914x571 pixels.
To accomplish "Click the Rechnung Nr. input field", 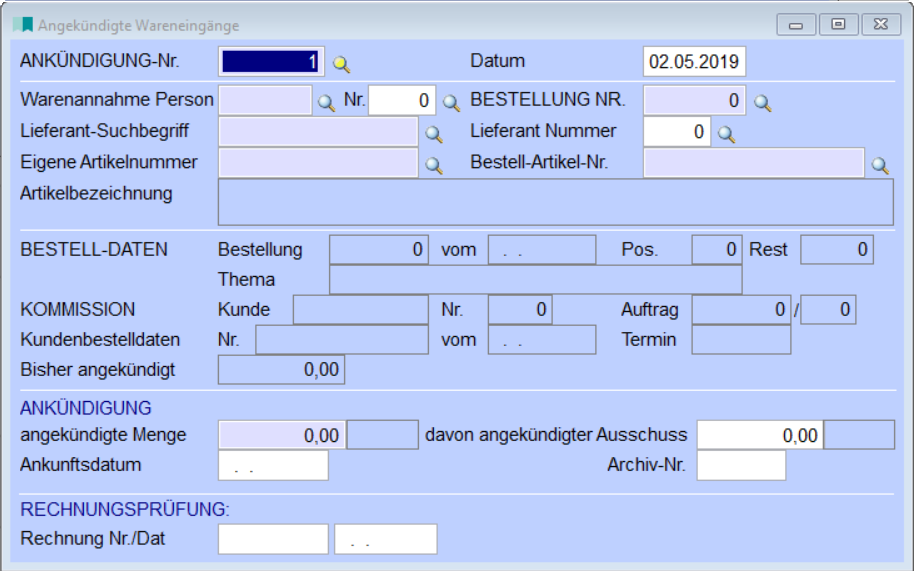I will [273, 539].
